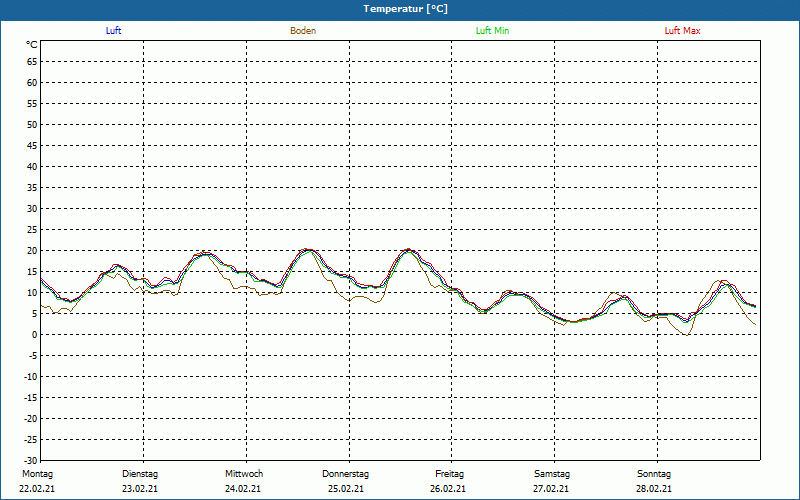Image resolution: width=800 pixels, height=500 pixels.
Task: Click the Sonntag day label
Action: [x=654, y=474]
